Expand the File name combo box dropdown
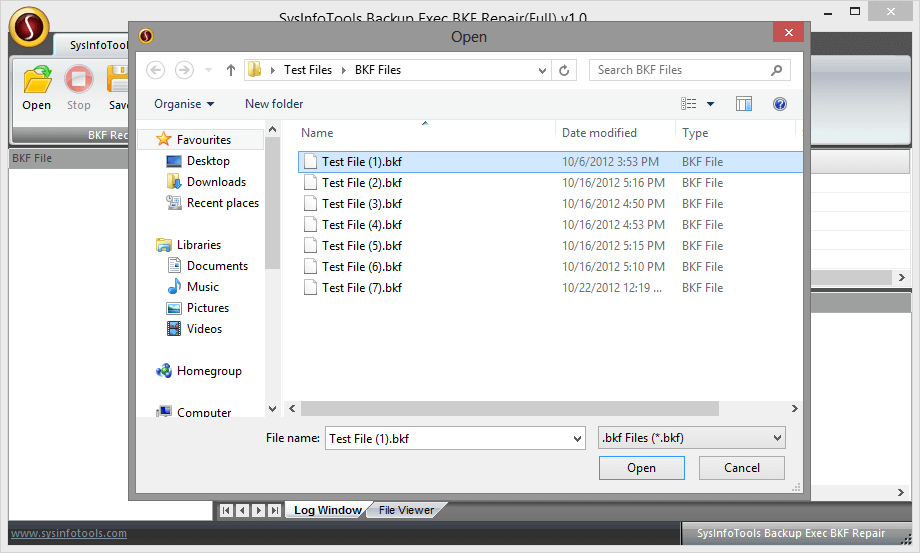 [577, 439]
